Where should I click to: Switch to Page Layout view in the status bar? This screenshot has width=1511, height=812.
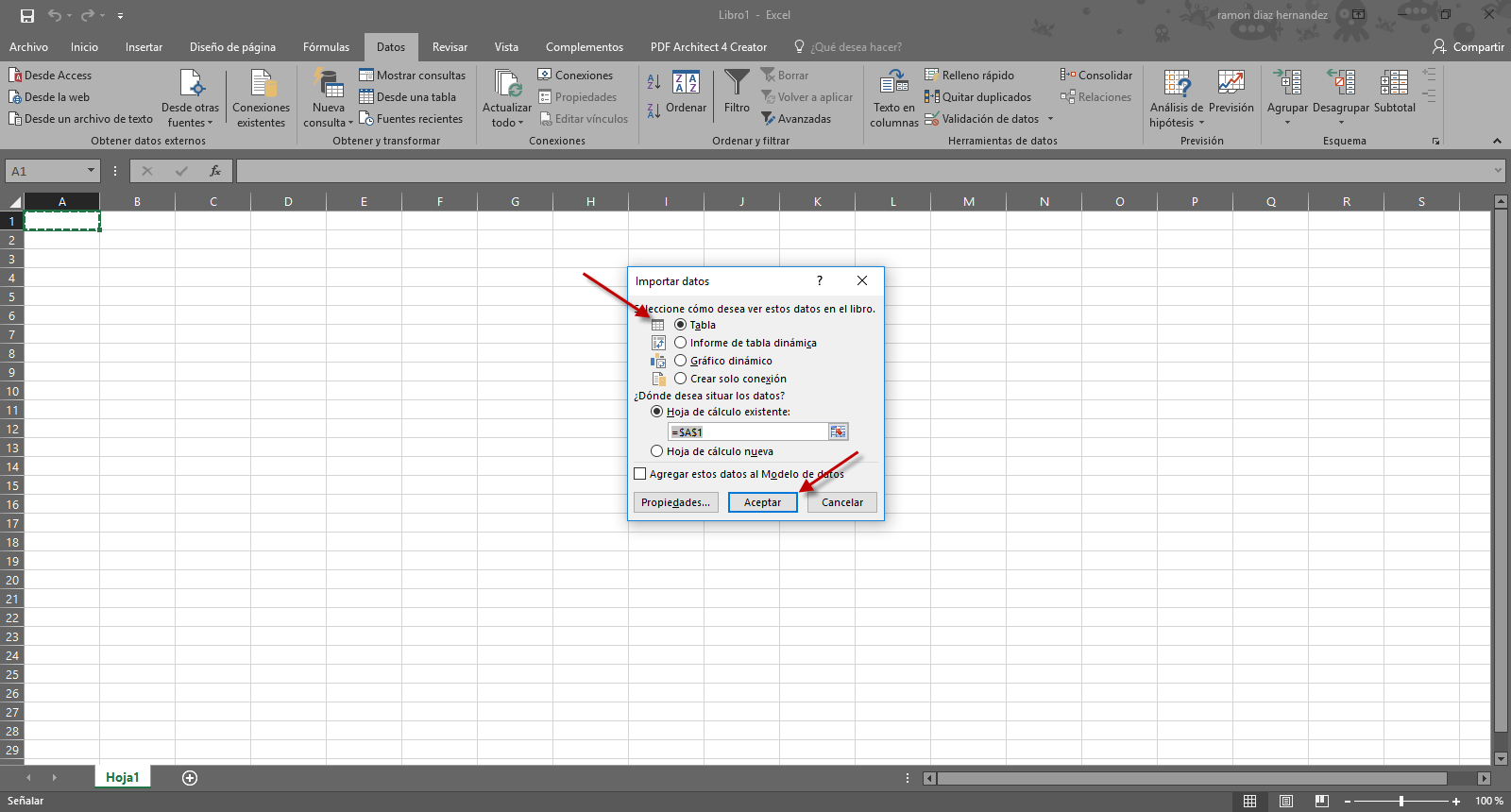pos(1286,801)
